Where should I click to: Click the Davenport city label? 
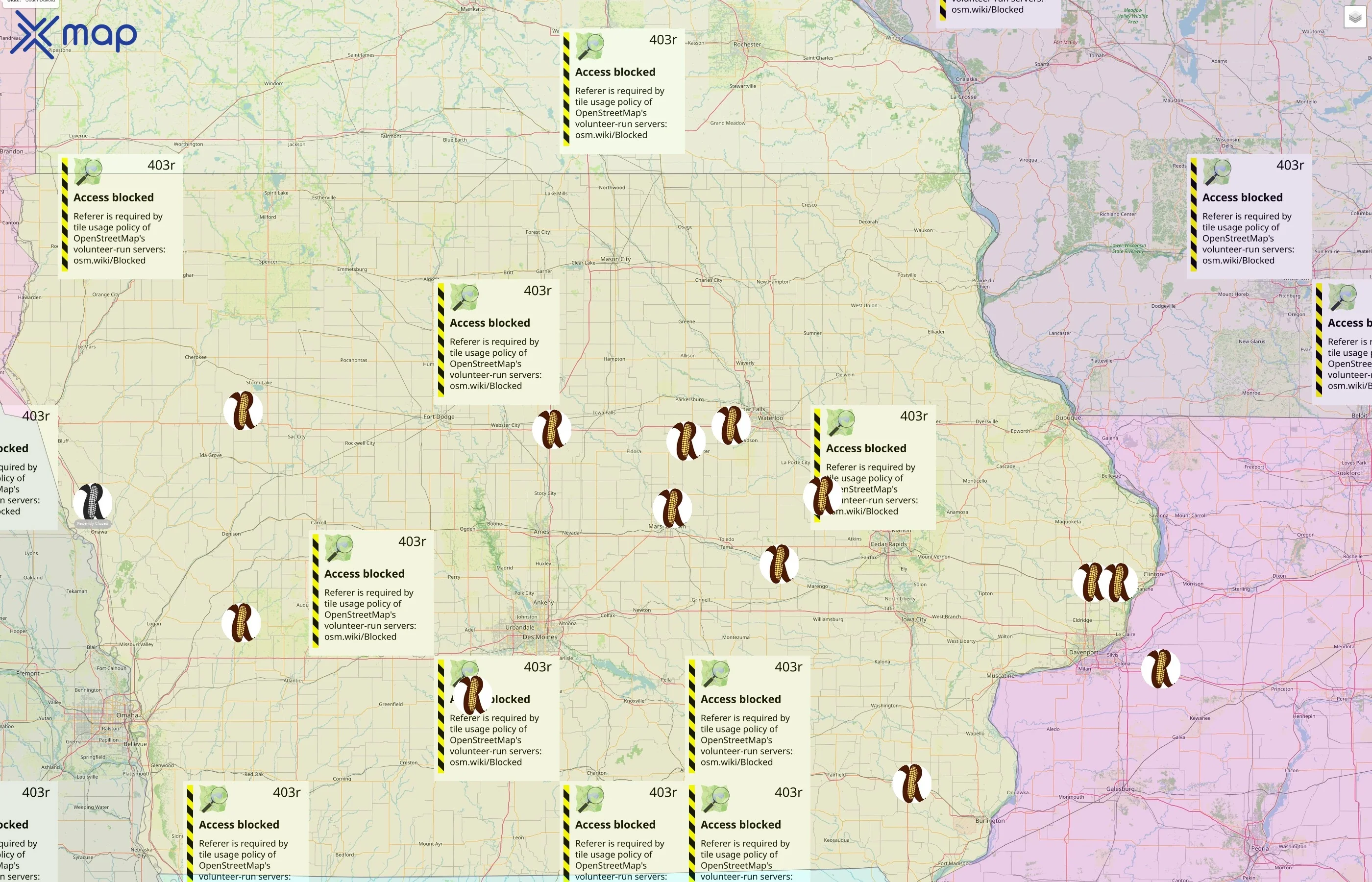[1083, 652]
